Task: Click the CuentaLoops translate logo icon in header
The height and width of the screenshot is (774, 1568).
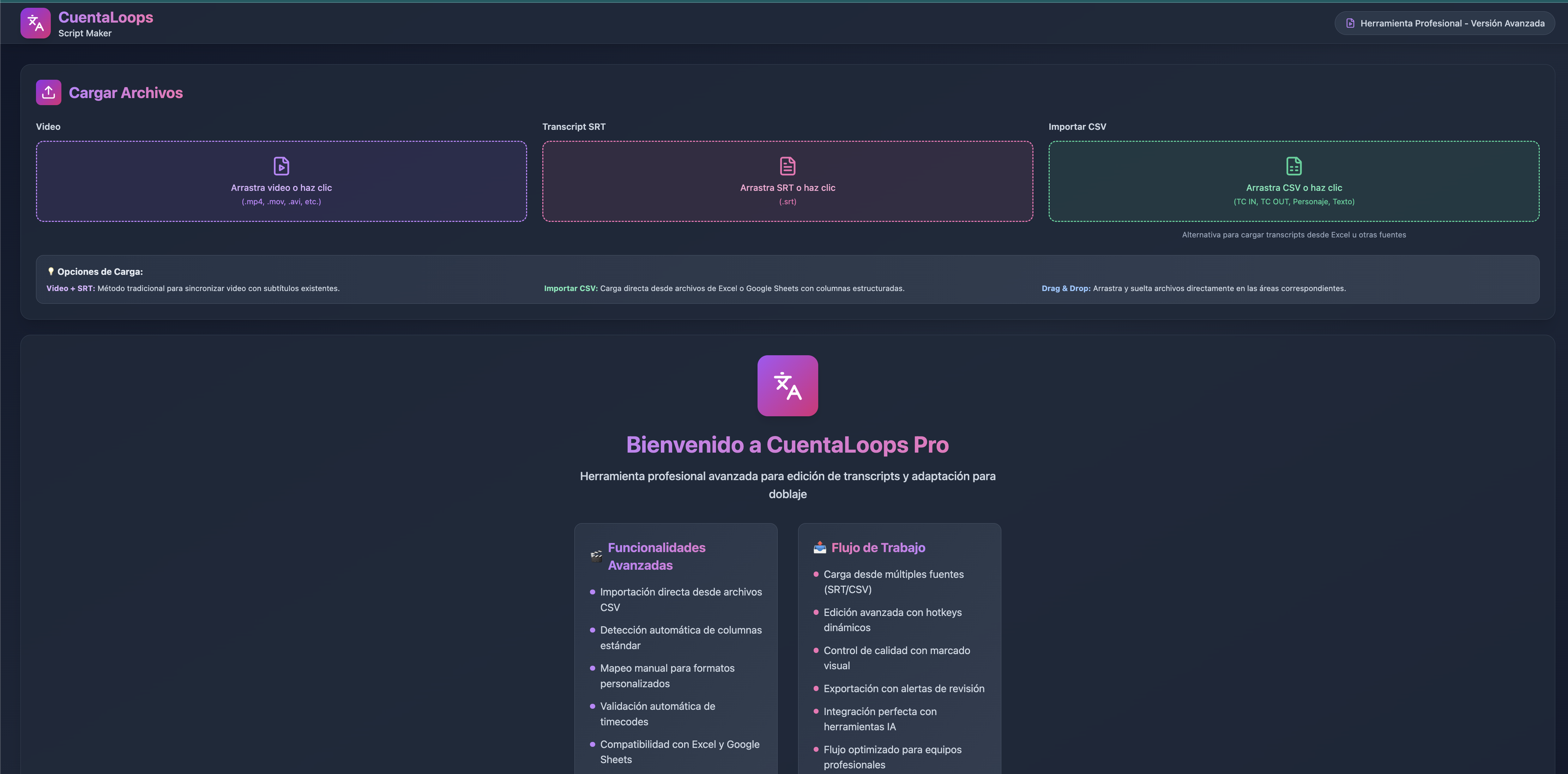Action: (35, 23)
